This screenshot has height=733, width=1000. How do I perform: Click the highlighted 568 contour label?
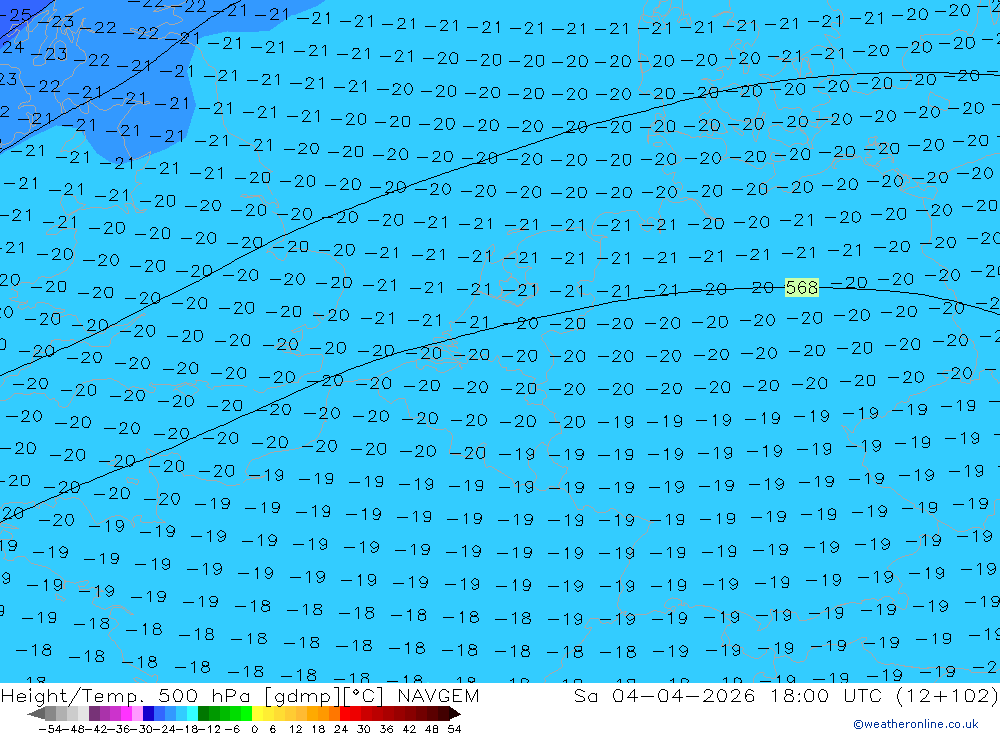click(x=802, y=288)
